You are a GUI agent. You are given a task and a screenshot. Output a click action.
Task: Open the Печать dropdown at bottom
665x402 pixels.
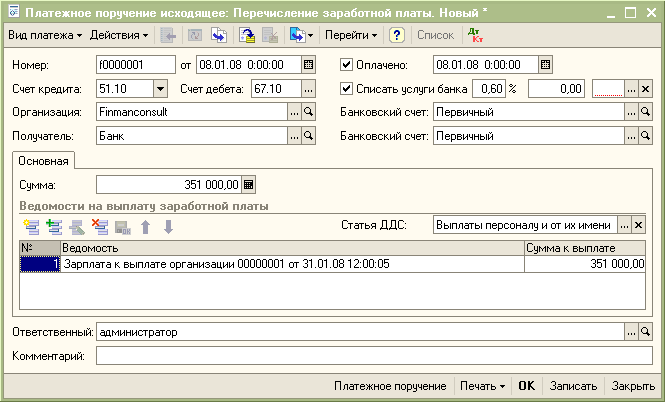[483, 386]
